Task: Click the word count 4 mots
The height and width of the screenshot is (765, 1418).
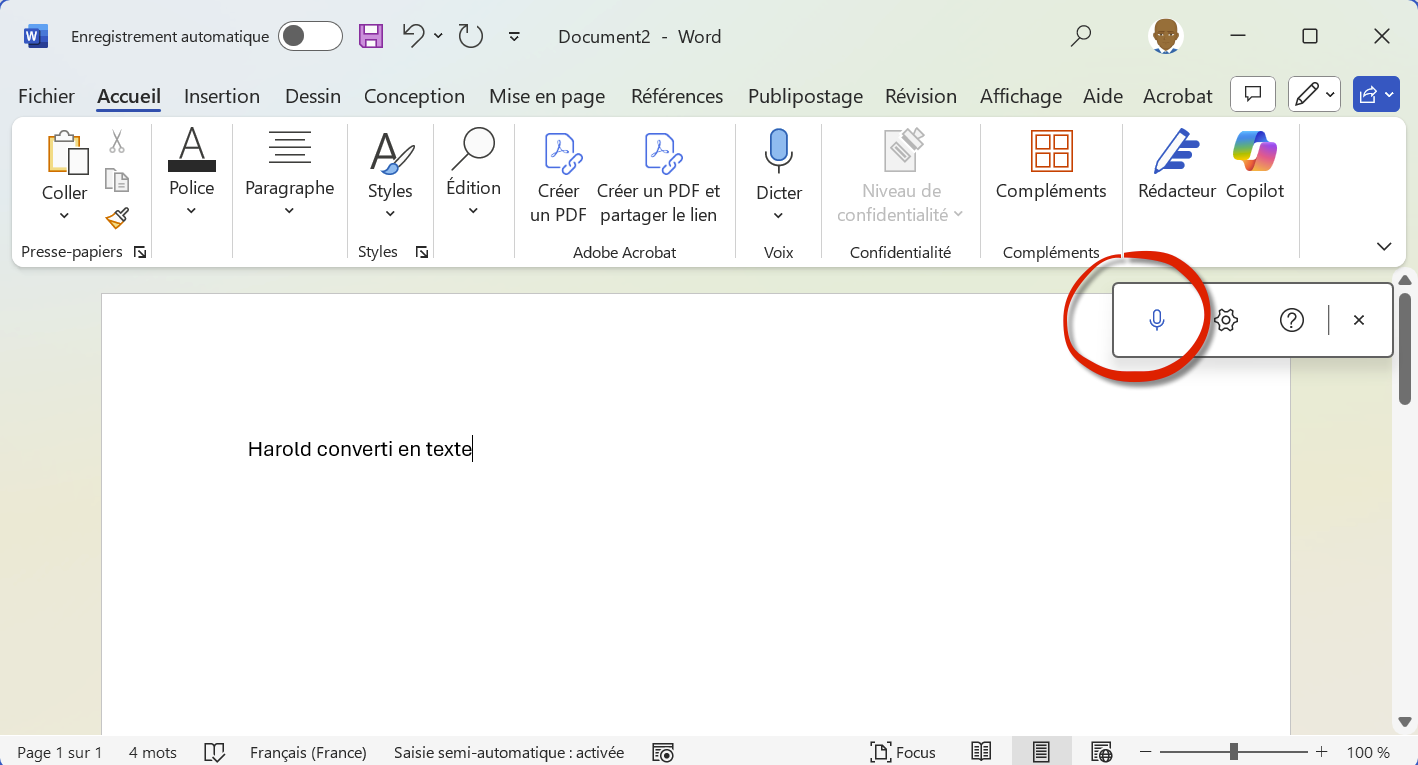Action: pyautogui.click(x=152, y=752)
